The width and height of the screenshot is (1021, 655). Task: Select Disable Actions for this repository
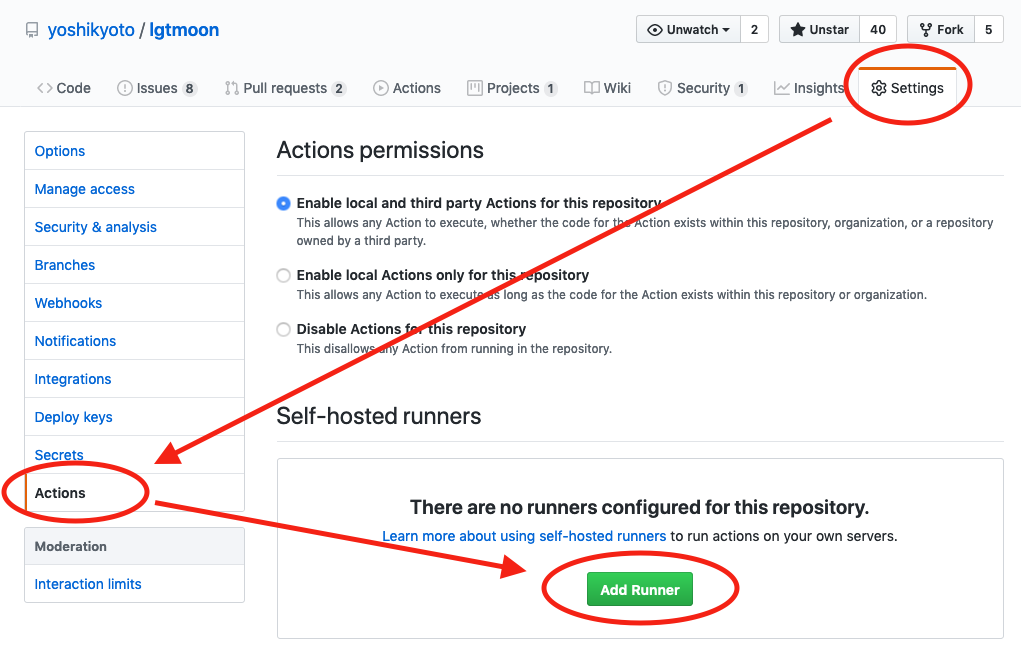point(283,329)
